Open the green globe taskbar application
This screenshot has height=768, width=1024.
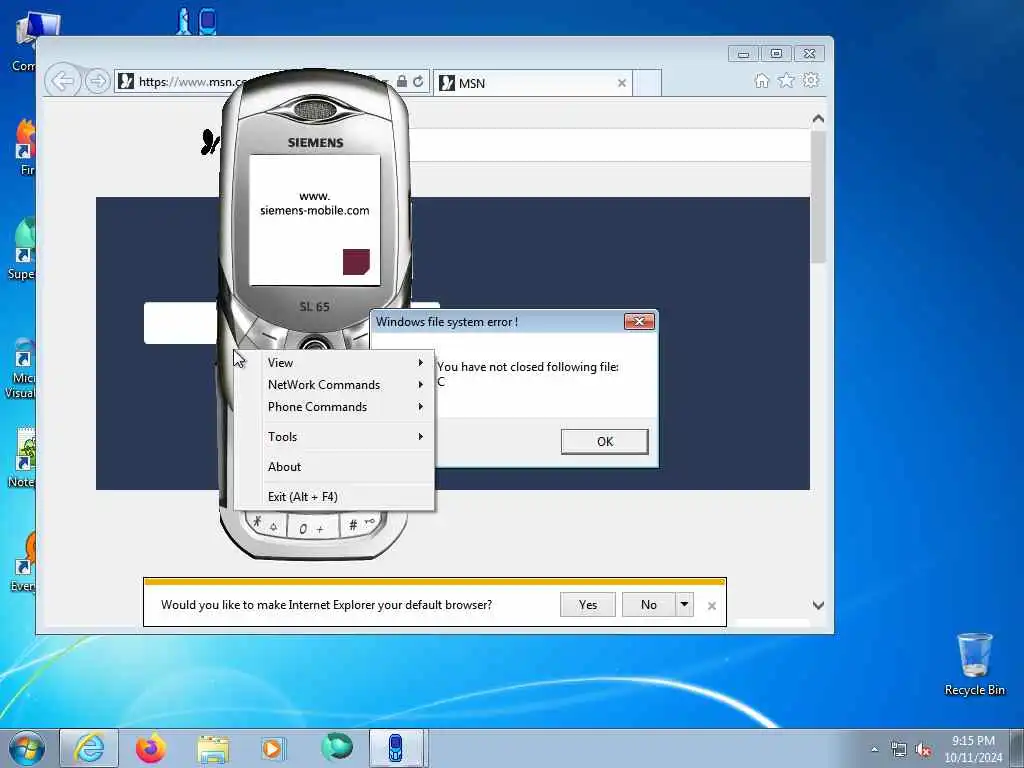tap(337, 747)
